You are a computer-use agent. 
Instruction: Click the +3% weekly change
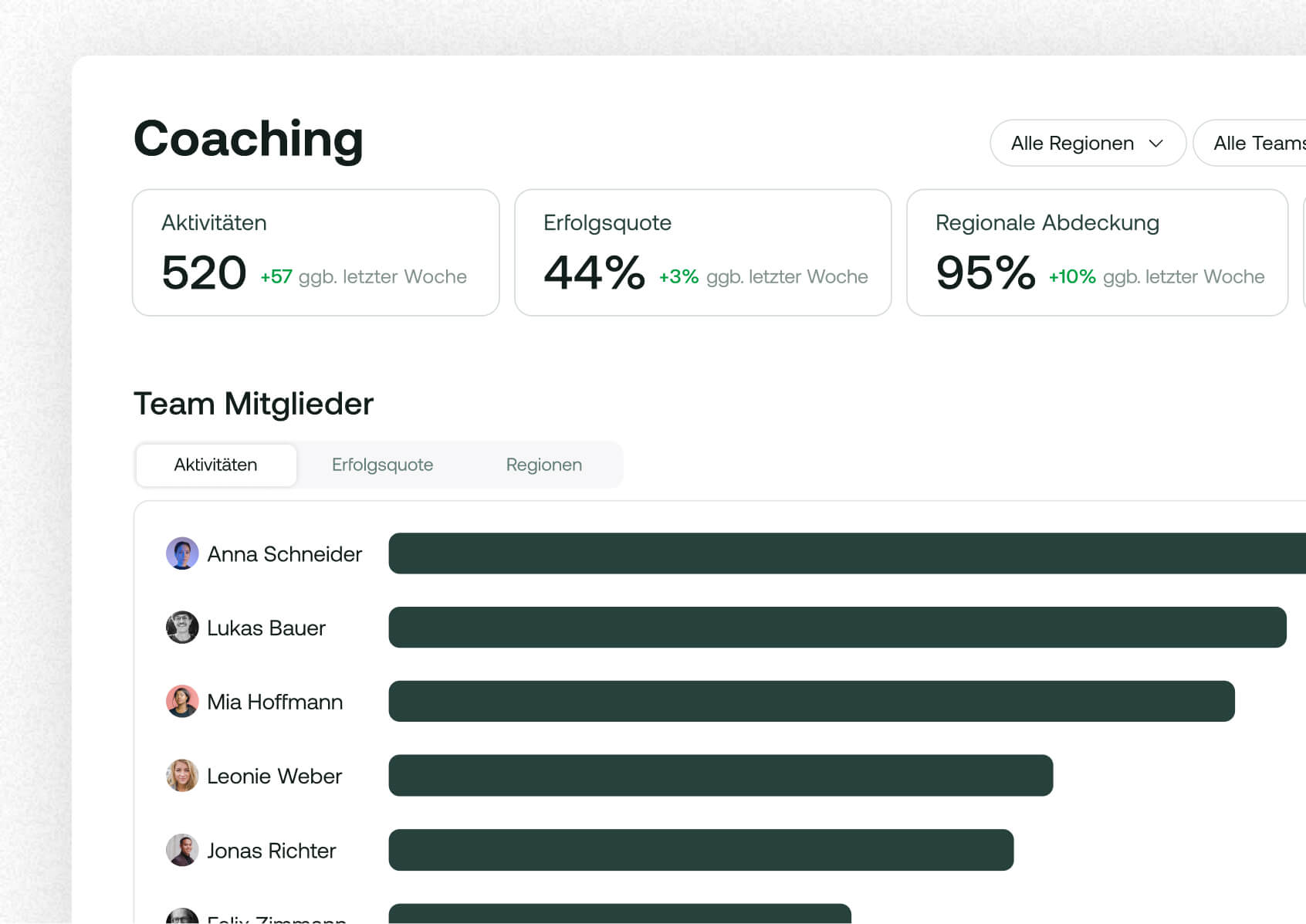[x=678, y=277]
